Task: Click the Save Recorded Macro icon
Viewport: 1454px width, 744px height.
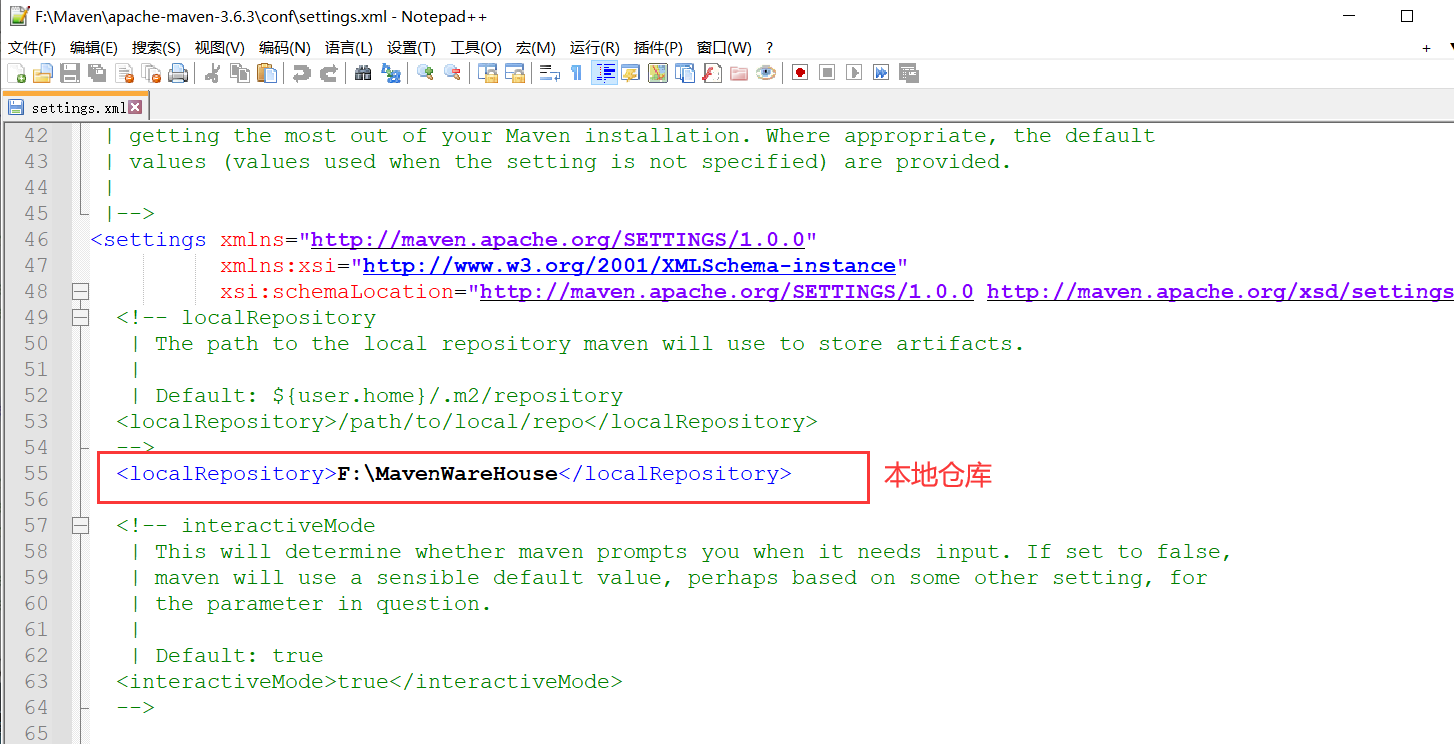Action: point(908,73)
